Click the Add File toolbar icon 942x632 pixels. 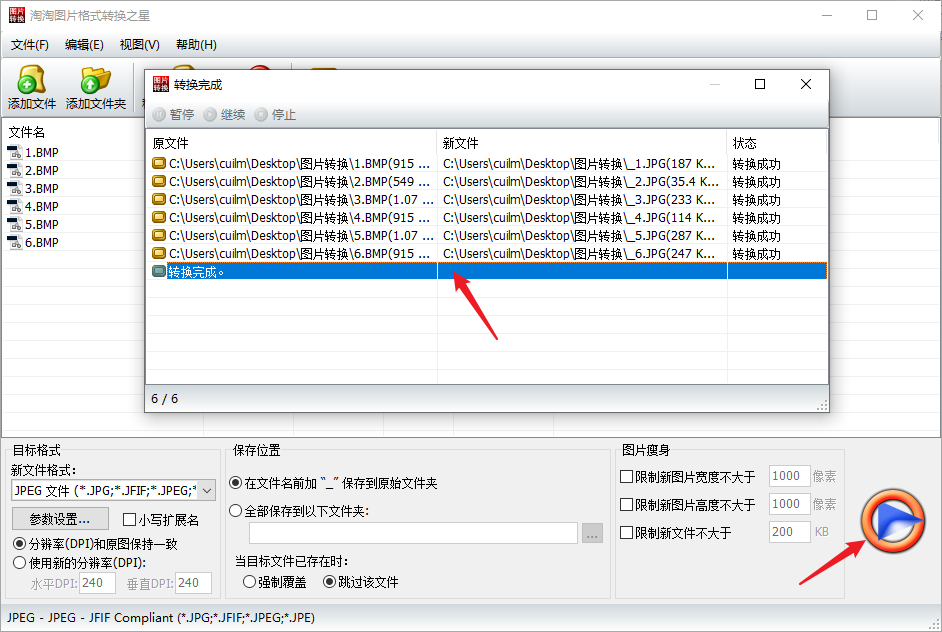32,81
